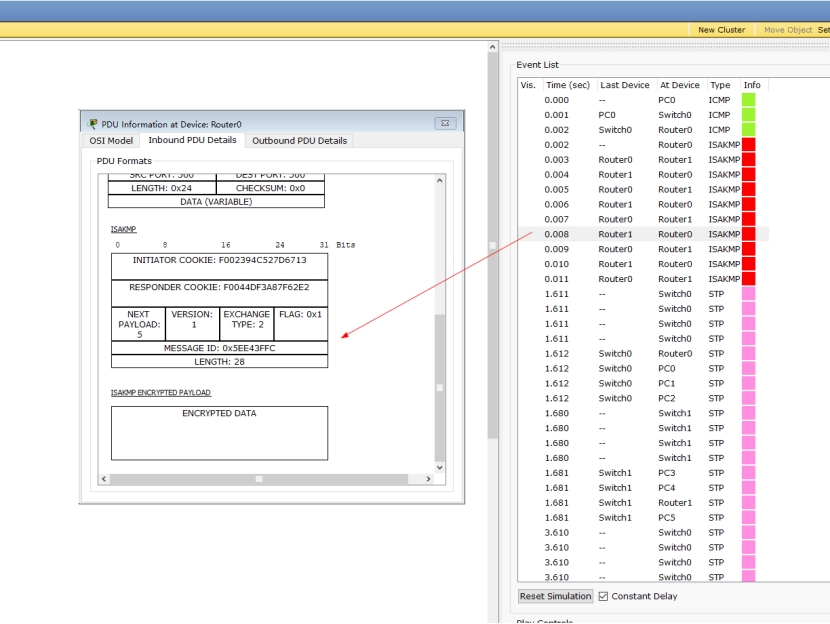The image size is (830, 624).
Task: Click the PDU Information window title icon
Action: click(x=93, y=124)
